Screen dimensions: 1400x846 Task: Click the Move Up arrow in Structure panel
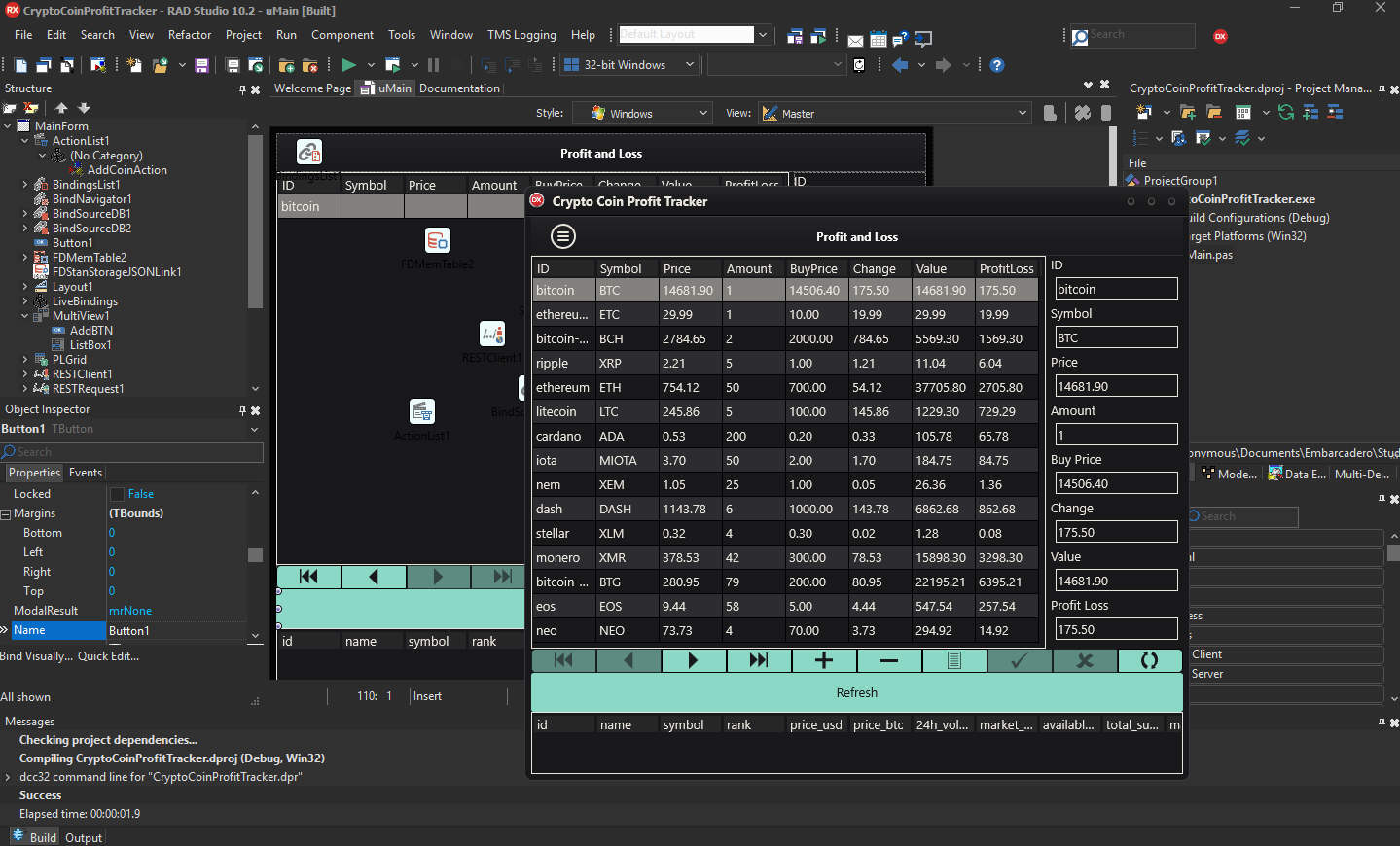(61, 108)
